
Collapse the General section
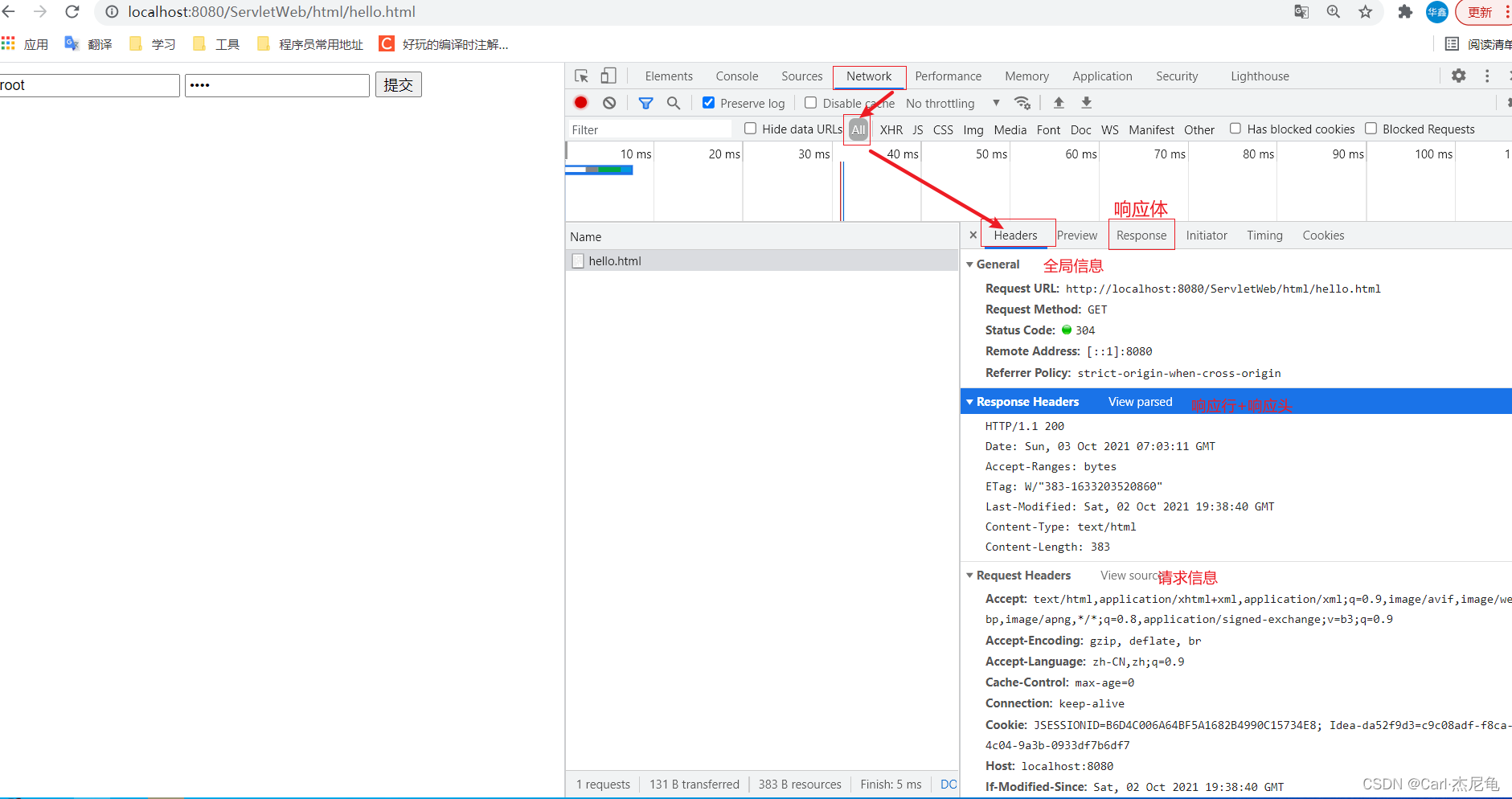click(x=969, y=264)
